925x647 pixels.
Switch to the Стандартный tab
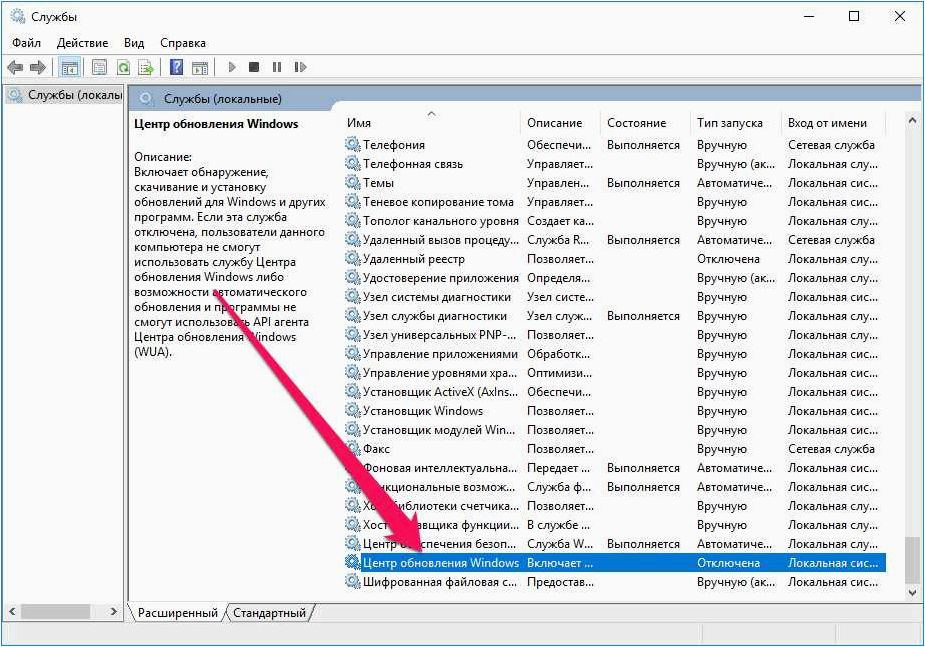pos(270,613)
